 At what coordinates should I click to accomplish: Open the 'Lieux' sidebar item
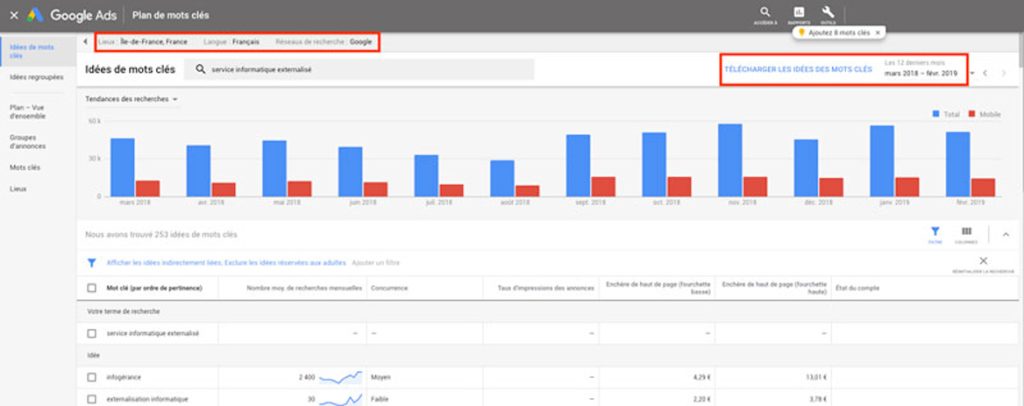[x=18, y=189]
